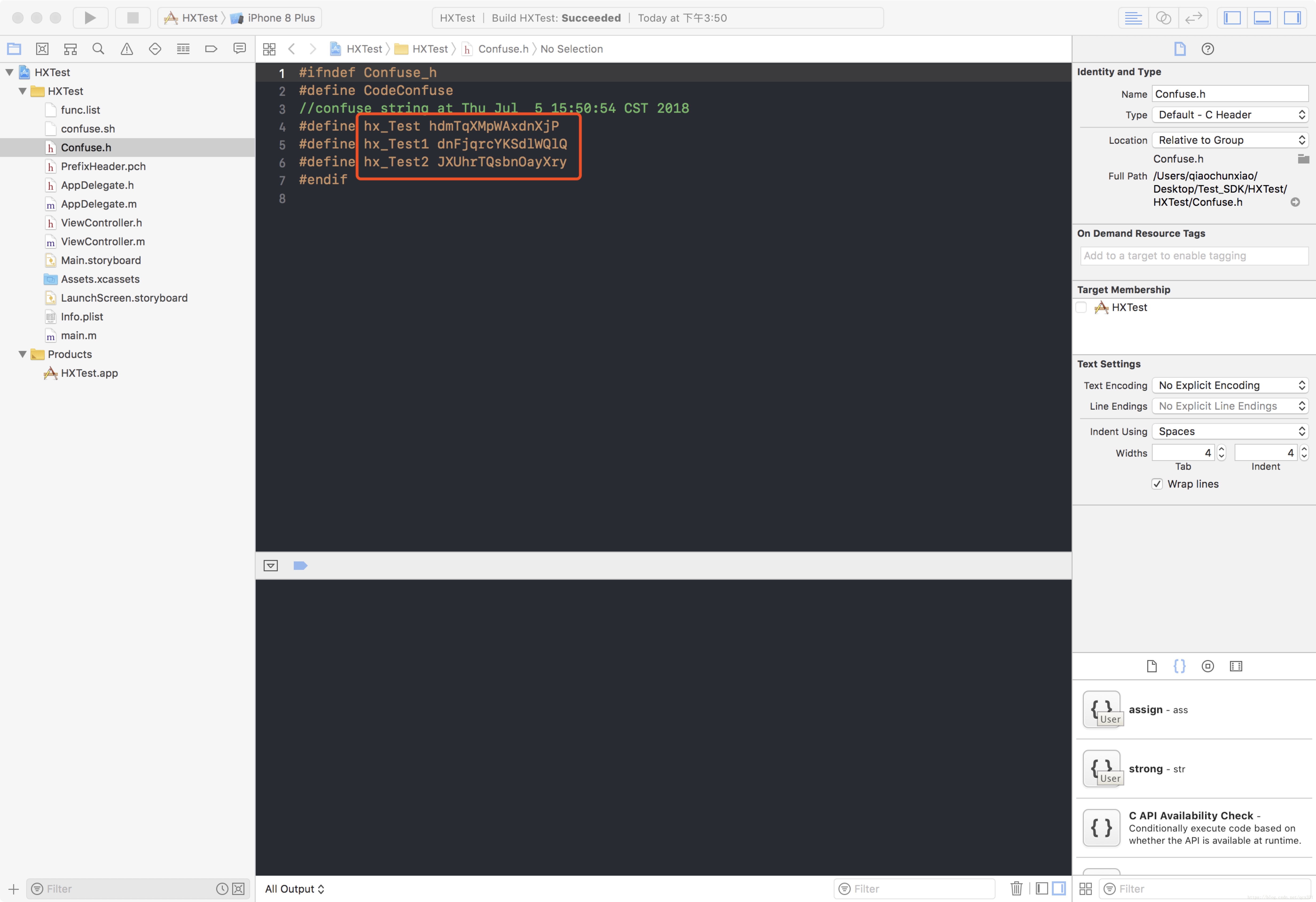Collapse the HXTest project root
Image resolution: width=1316 pixels, height=902 pixels.
[x=10, y=72]
